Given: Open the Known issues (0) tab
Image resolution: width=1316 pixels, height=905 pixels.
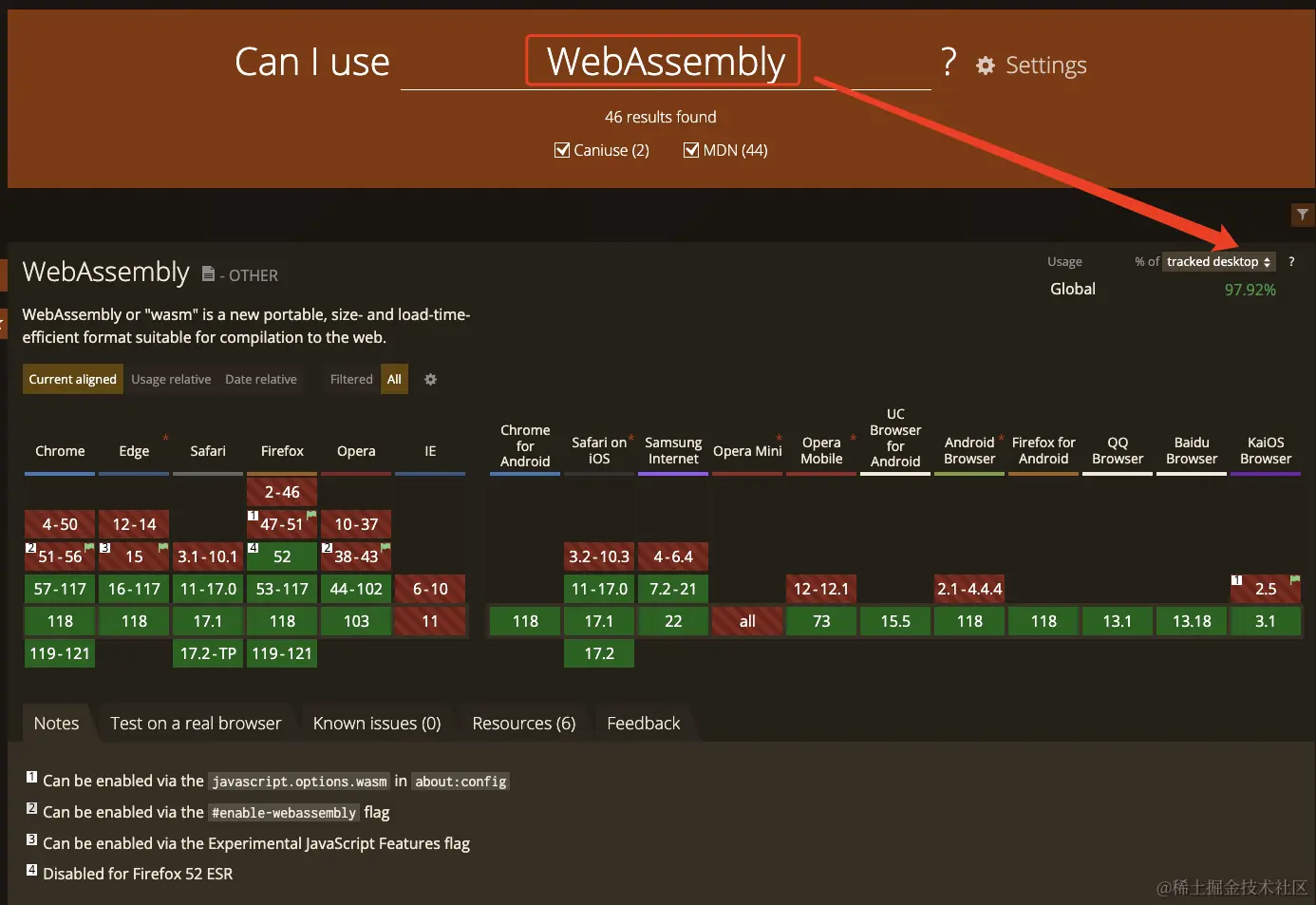Looking at the screenshot, I should click(377, 724).
